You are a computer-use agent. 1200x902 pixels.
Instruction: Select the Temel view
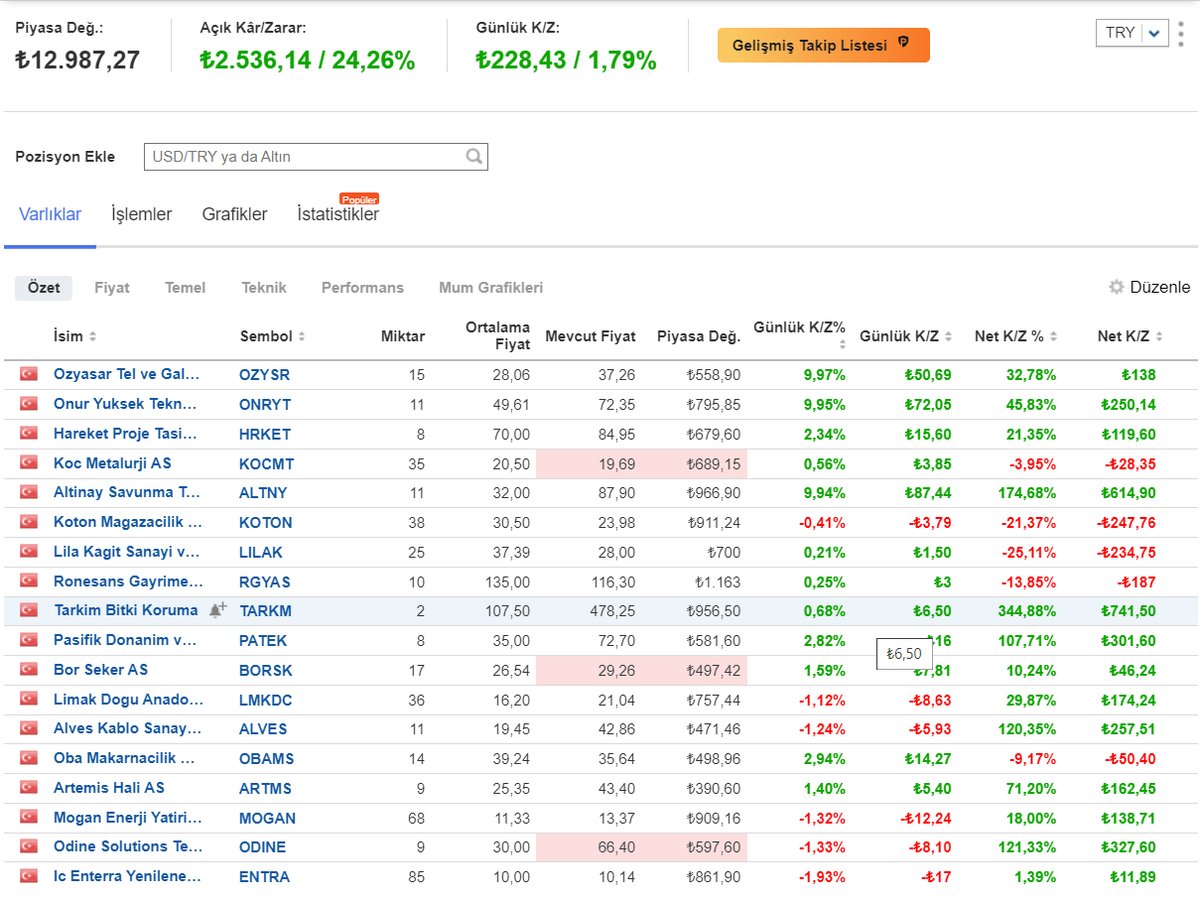click(x=185, y=288)
